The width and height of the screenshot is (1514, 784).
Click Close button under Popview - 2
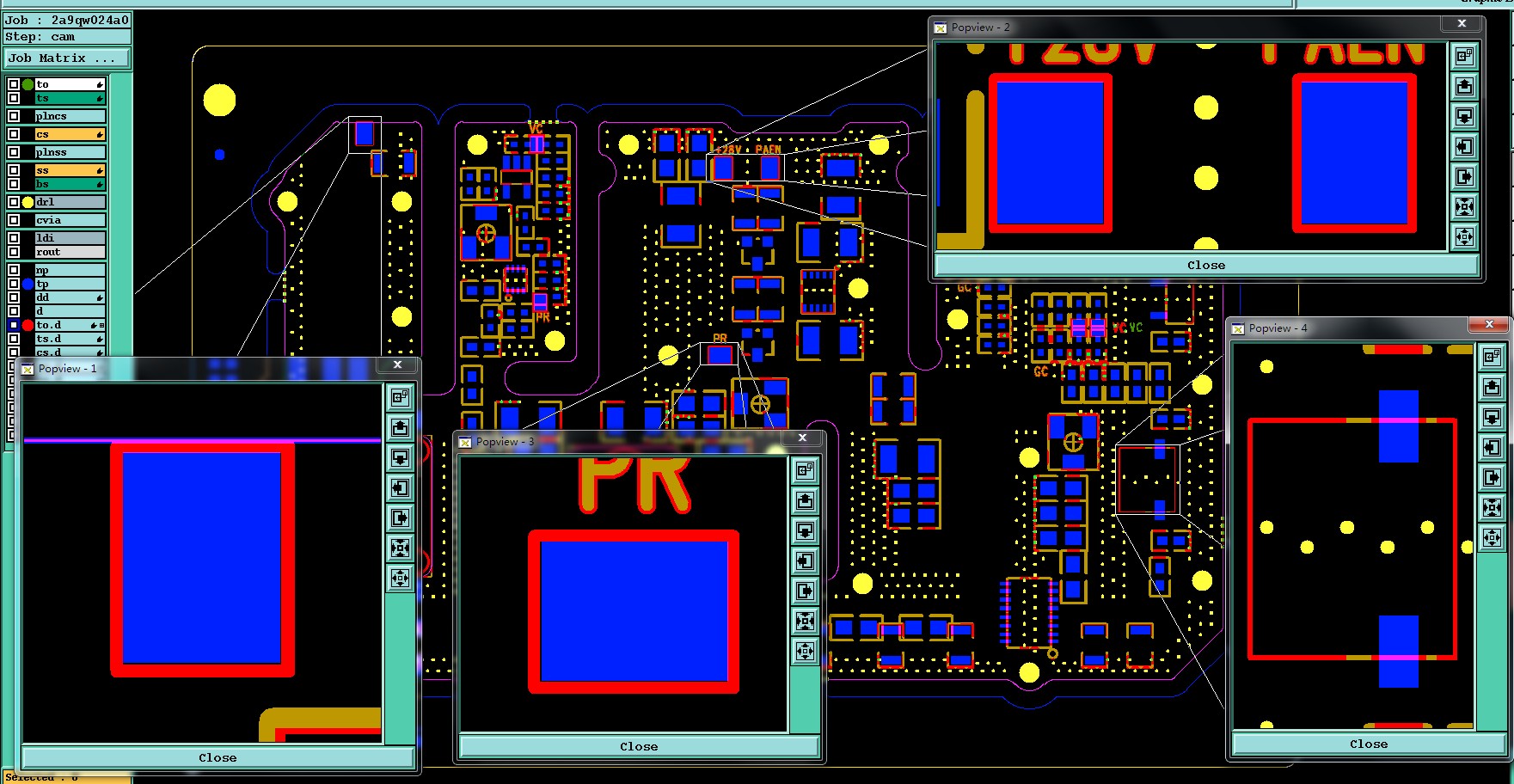click(1205, 265)
